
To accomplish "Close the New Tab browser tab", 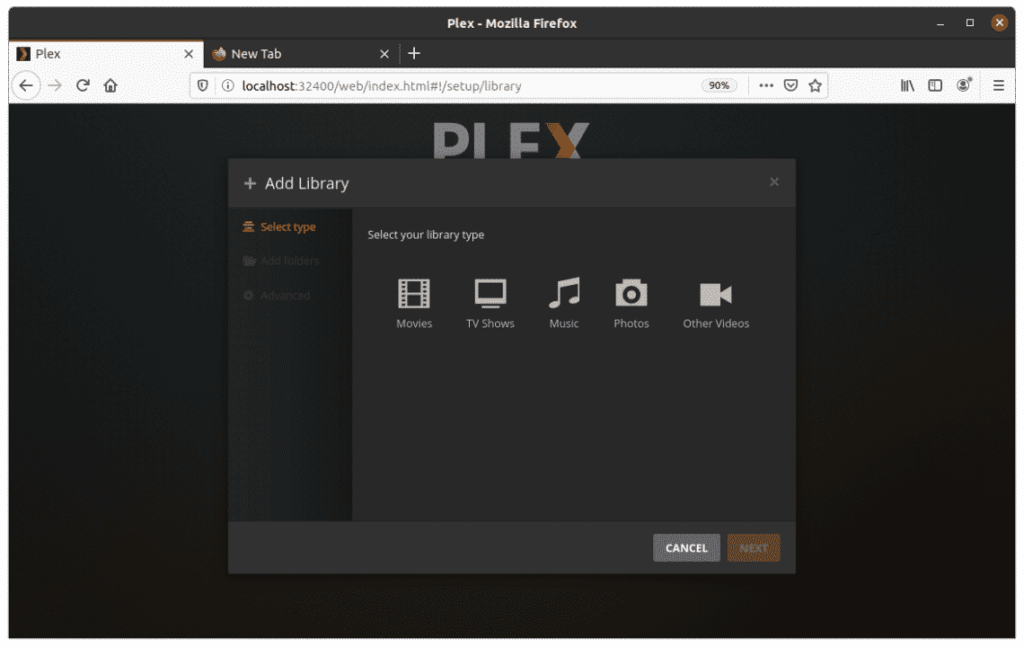I will click(x=384, y=54).
